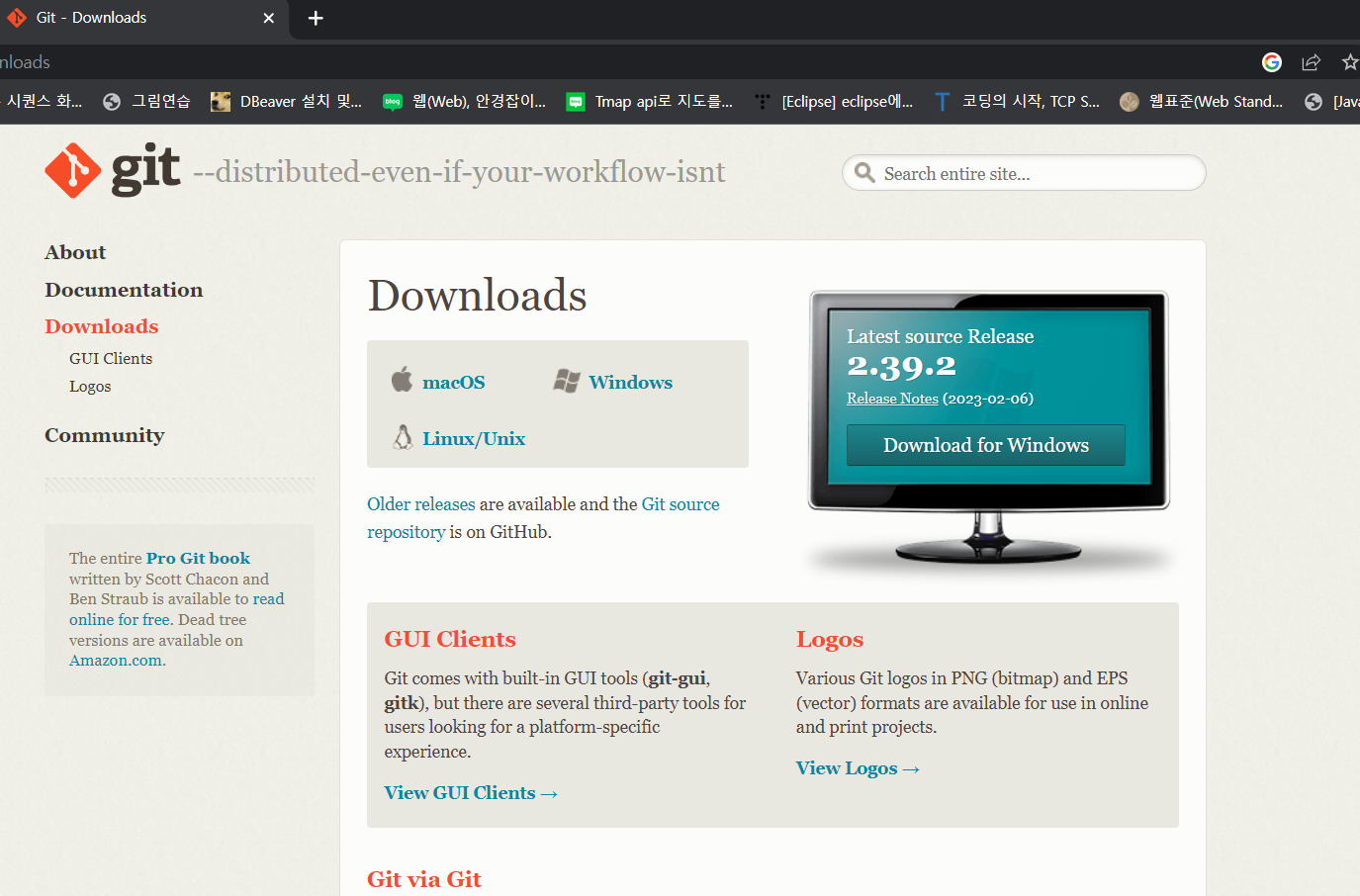Screen dimensions: 1360x896
Task: Click the Git via Git heading
Action: 424,879
